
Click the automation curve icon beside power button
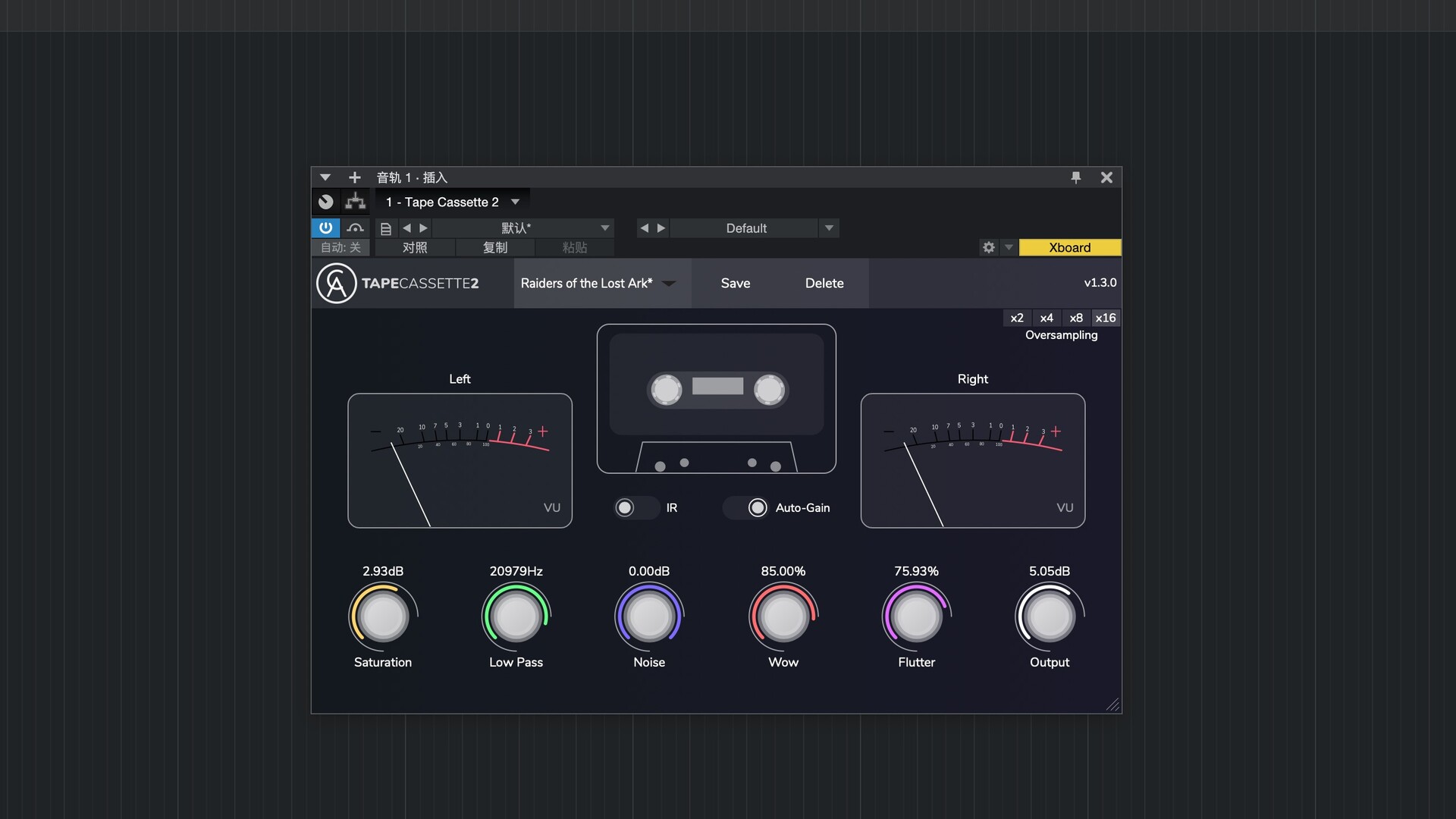pyautogui.click(x=355, y=227)
